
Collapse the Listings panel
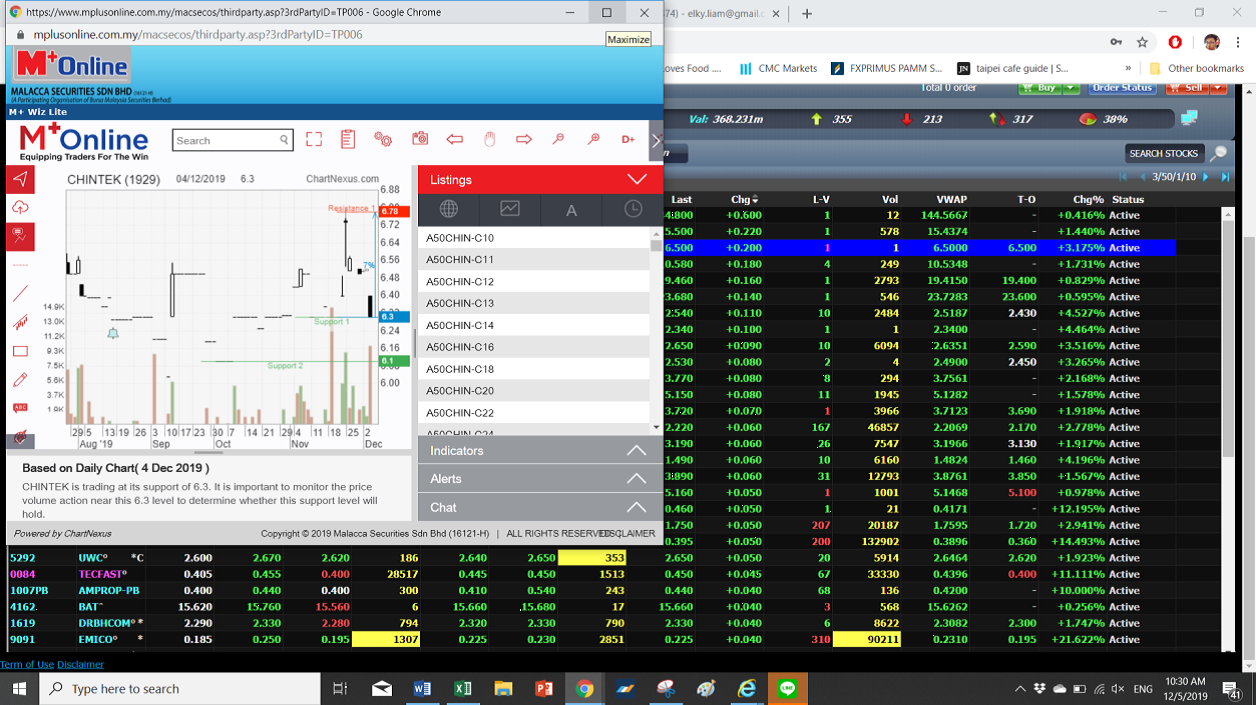coord(636,180)
